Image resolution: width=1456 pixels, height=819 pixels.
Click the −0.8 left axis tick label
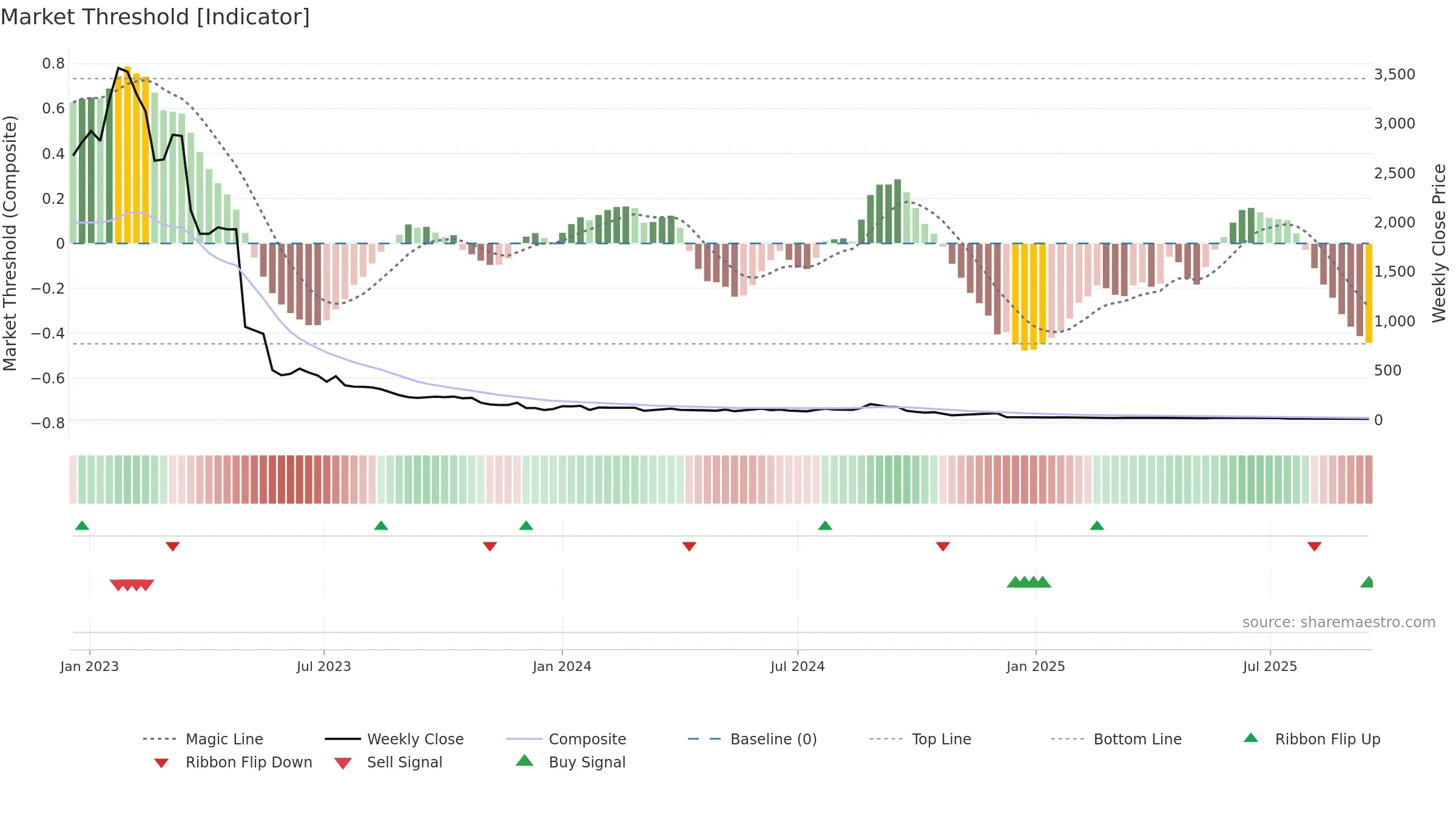pos(48,423)
